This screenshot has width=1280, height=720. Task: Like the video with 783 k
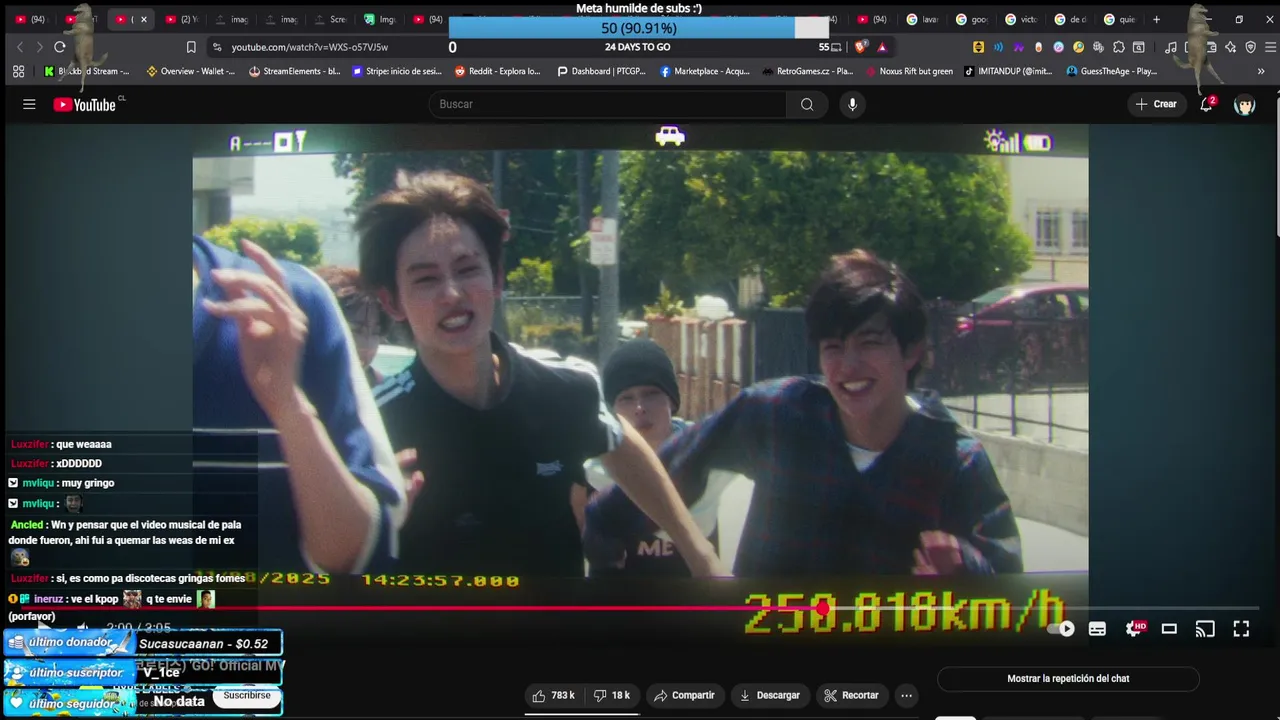[x=553, y=695]
